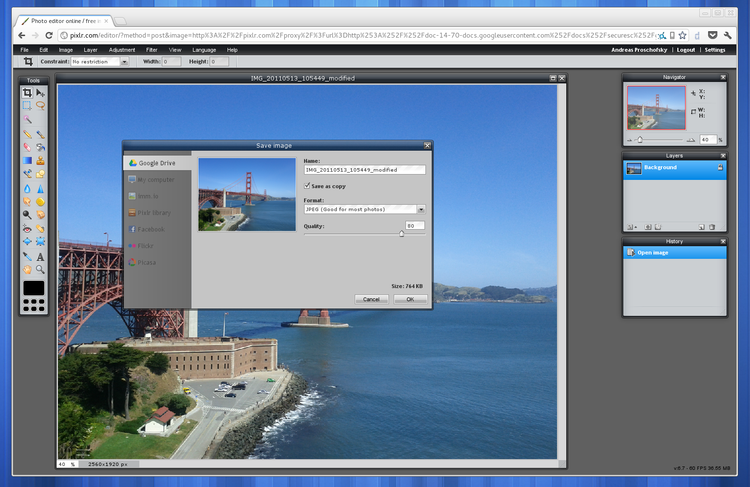Screen dimensions: 750x487
Task: Unlock the Background layer lock icon
Action: (718, 168)
